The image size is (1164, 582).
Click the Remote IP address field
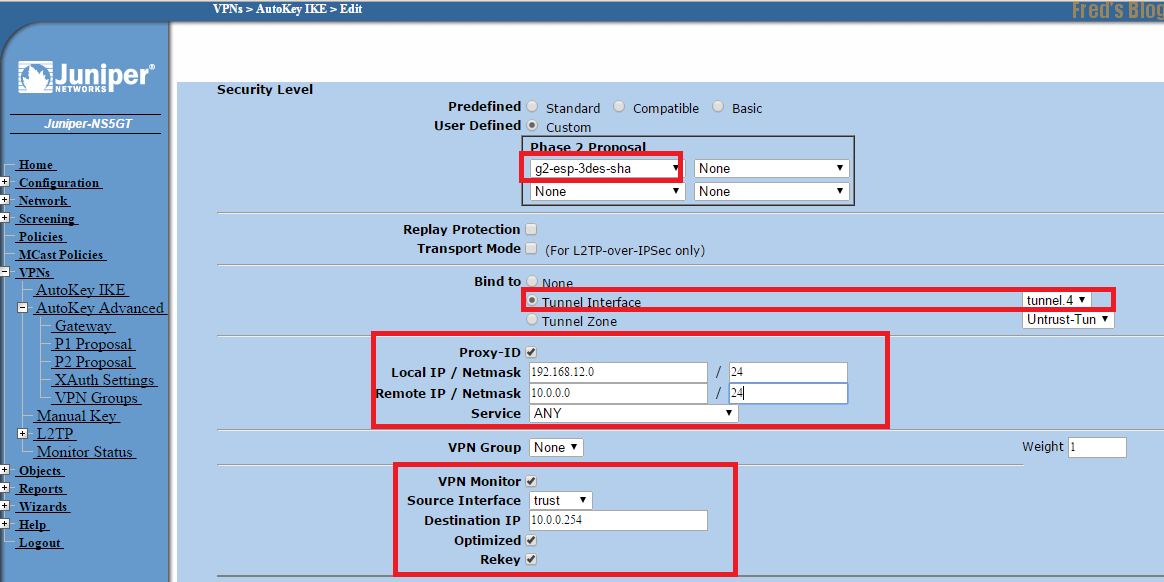(x=618, y=393)
